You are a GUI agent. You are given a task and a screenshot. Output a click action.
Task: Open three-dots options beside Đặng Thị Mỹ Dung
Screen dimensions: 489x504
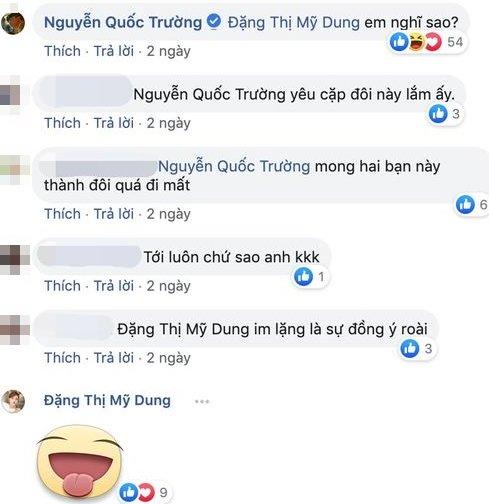coord(202,401)
